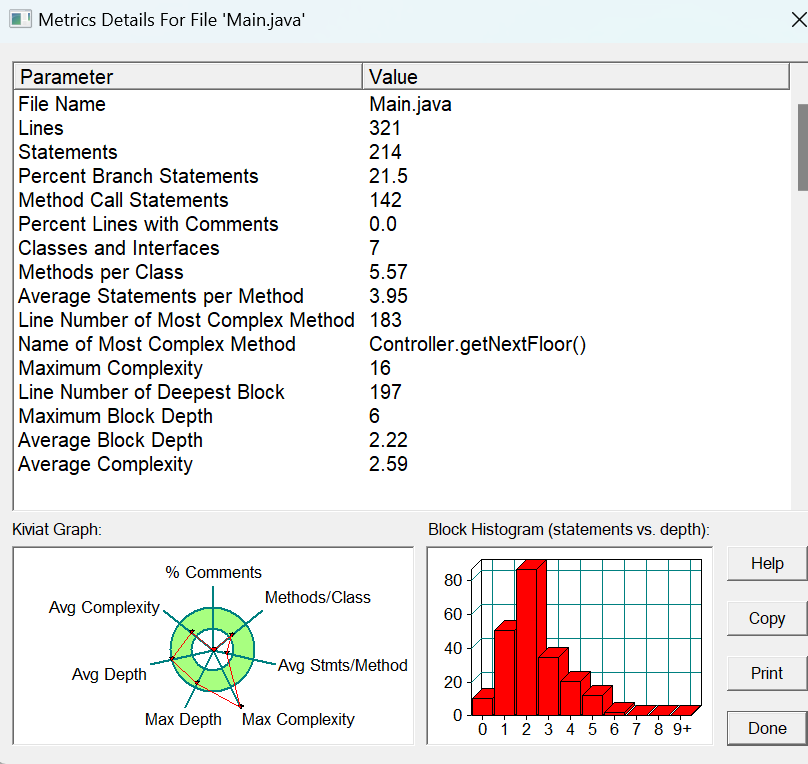Copy the metrics with the Copy button
The image size is (808, 764).
click(x=767, y=618)
